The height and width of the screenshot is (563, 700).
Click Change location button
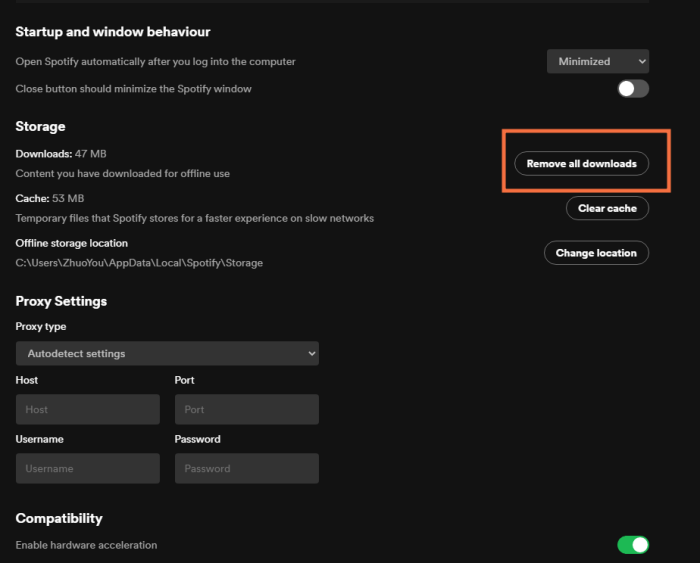(x=596, y=253)
